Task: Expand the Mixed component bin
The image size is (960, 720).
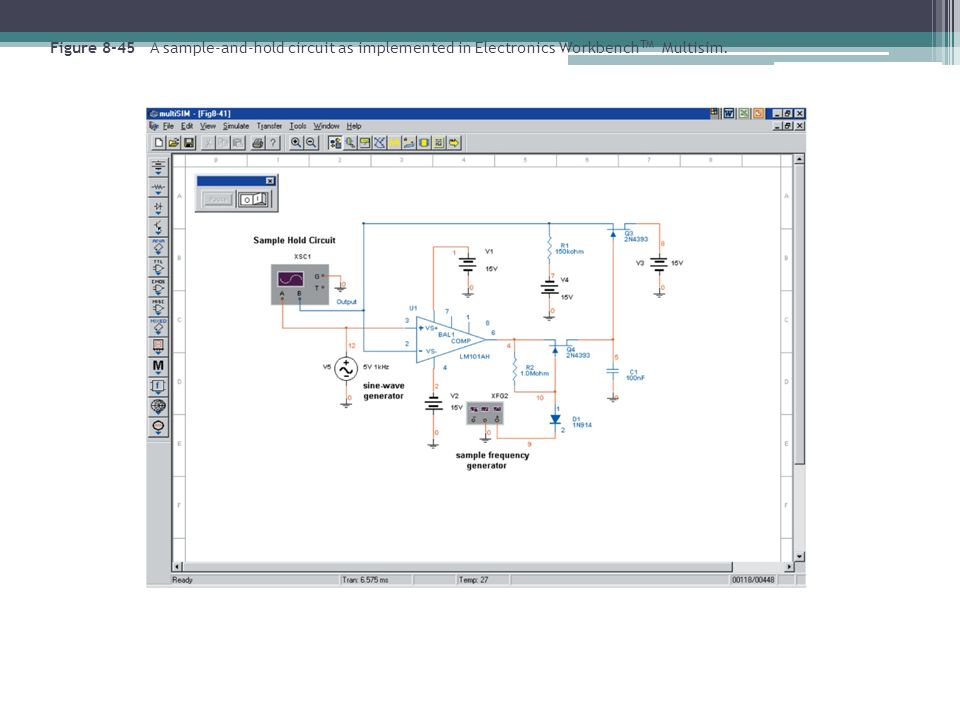Action: click(x=158, y=327)
